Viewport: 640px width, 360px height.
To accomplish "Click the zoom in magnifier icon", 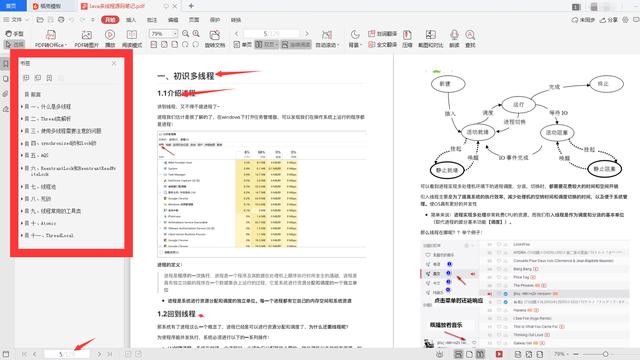I will [x=196, y=34].
